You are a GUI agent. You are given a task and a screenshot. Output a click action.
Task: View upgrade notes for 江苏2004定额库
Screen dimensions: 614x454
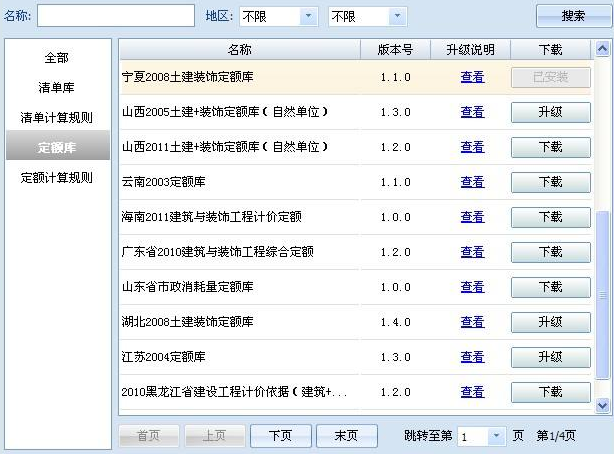point(473,357)
